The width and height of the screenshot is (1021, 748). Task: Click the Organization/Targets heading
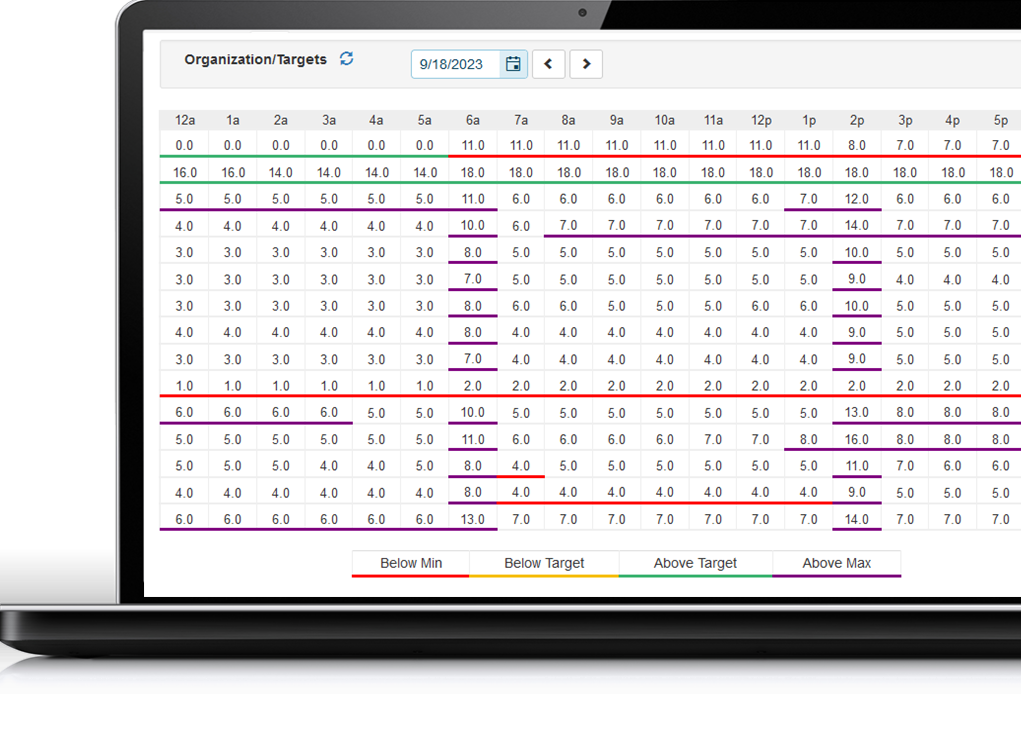[255, 59]
